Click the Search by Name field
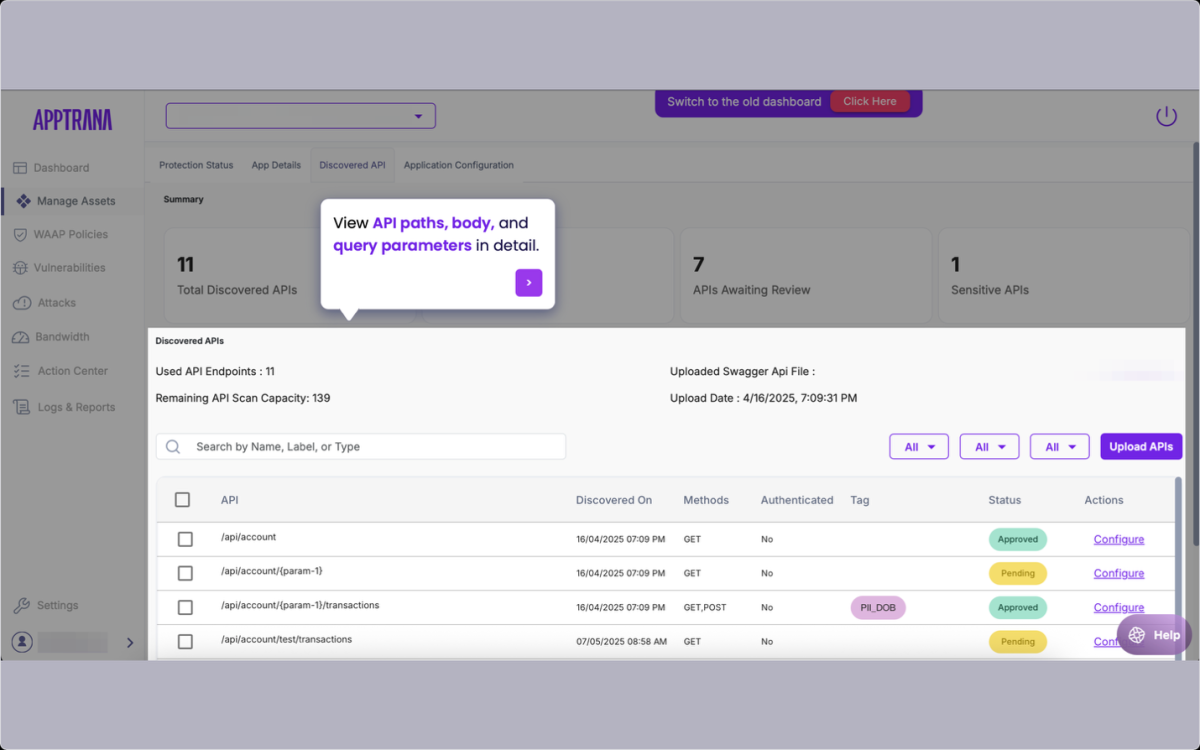 coord(360,446)
